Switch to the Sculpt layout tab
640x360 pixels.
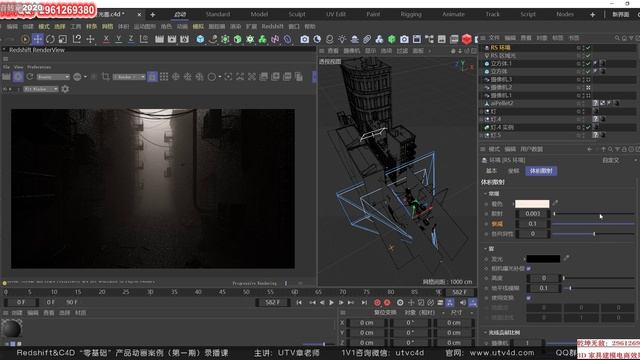(x=297, y=14)
